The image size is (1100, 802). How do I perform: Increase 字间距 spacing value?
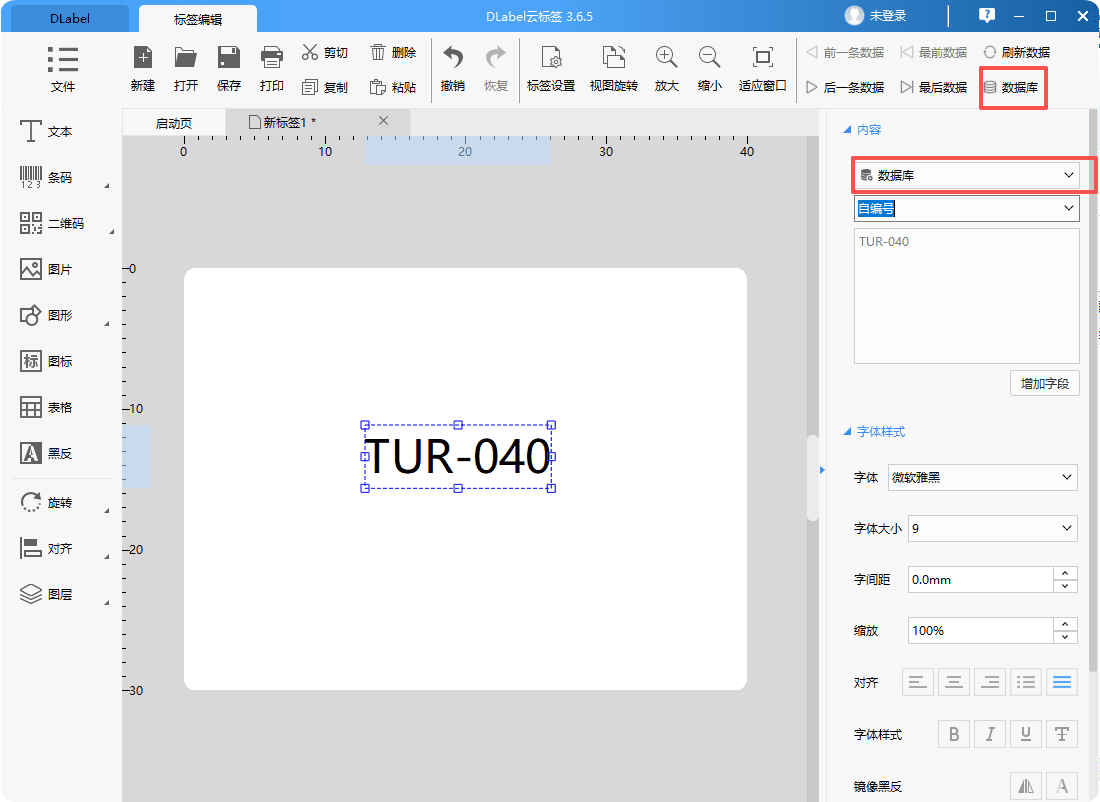coord(1065,573)
